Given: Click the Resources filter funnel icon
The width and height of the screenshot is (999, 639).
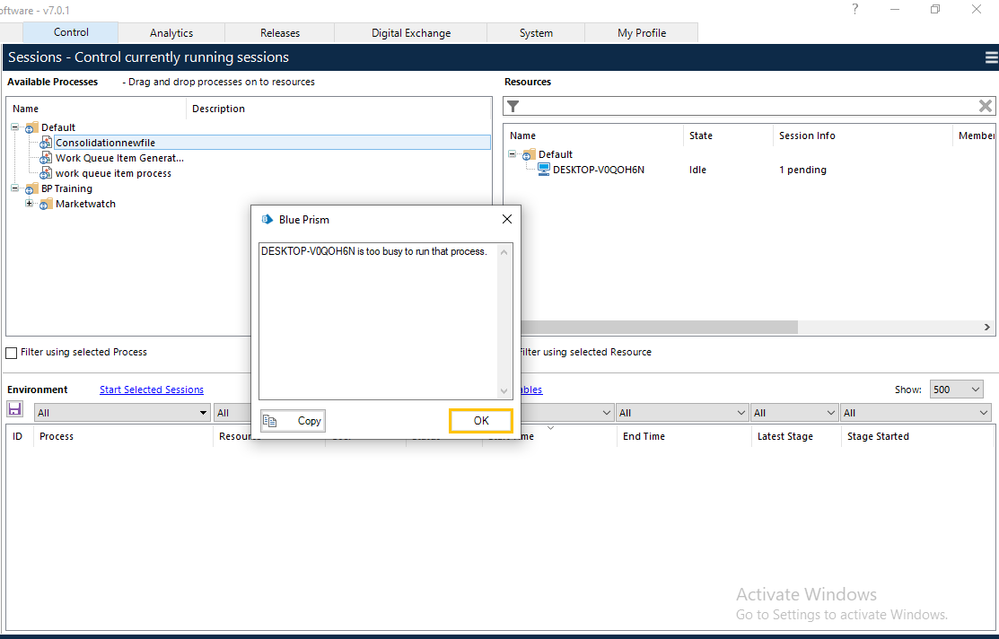Looking at the screenshot, I should [x=513, y=106].
